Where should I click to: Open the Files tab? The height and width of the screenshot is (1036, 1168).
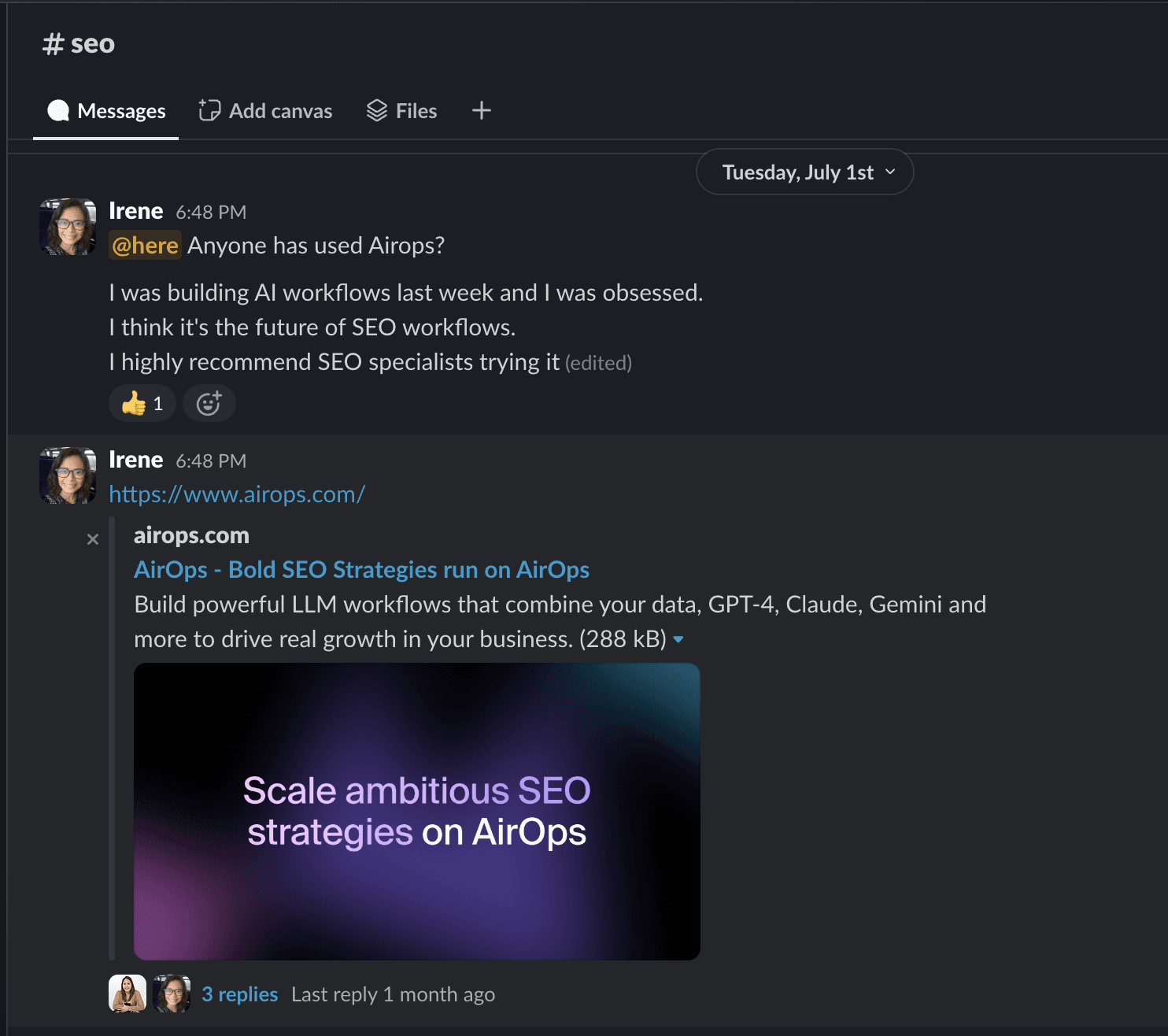click(402, 111)
